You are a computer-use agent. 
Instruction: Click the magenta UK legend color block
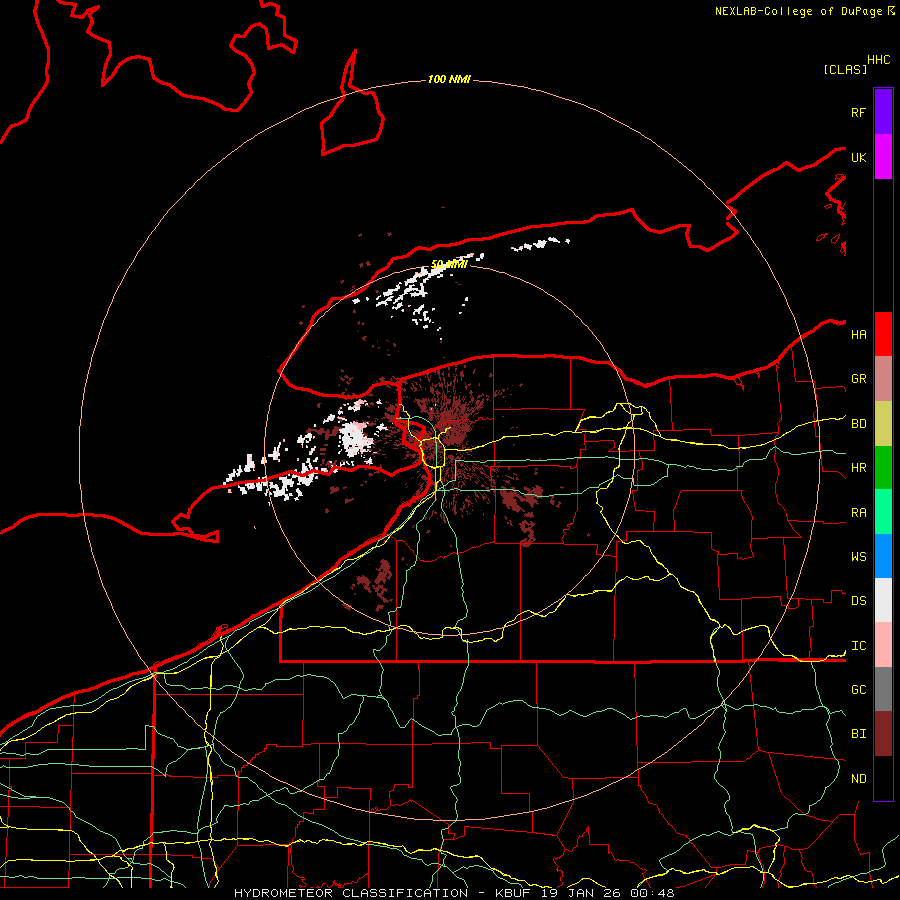[x=883, y=157]
